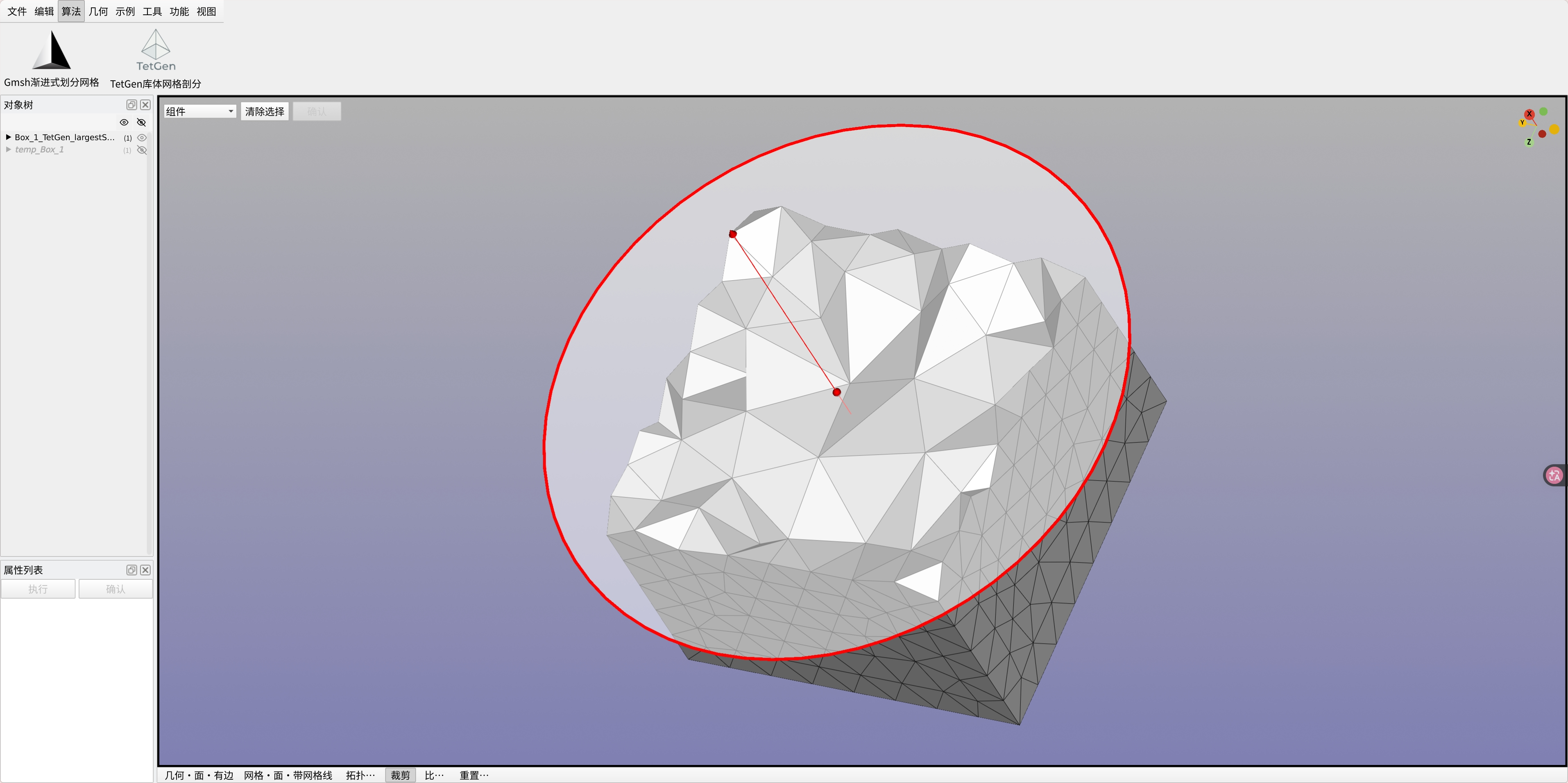The height and width of the screenshot is (783, 1568).
Task: Click the show-all eye icon in 对象树
Action: pos(124,123)
